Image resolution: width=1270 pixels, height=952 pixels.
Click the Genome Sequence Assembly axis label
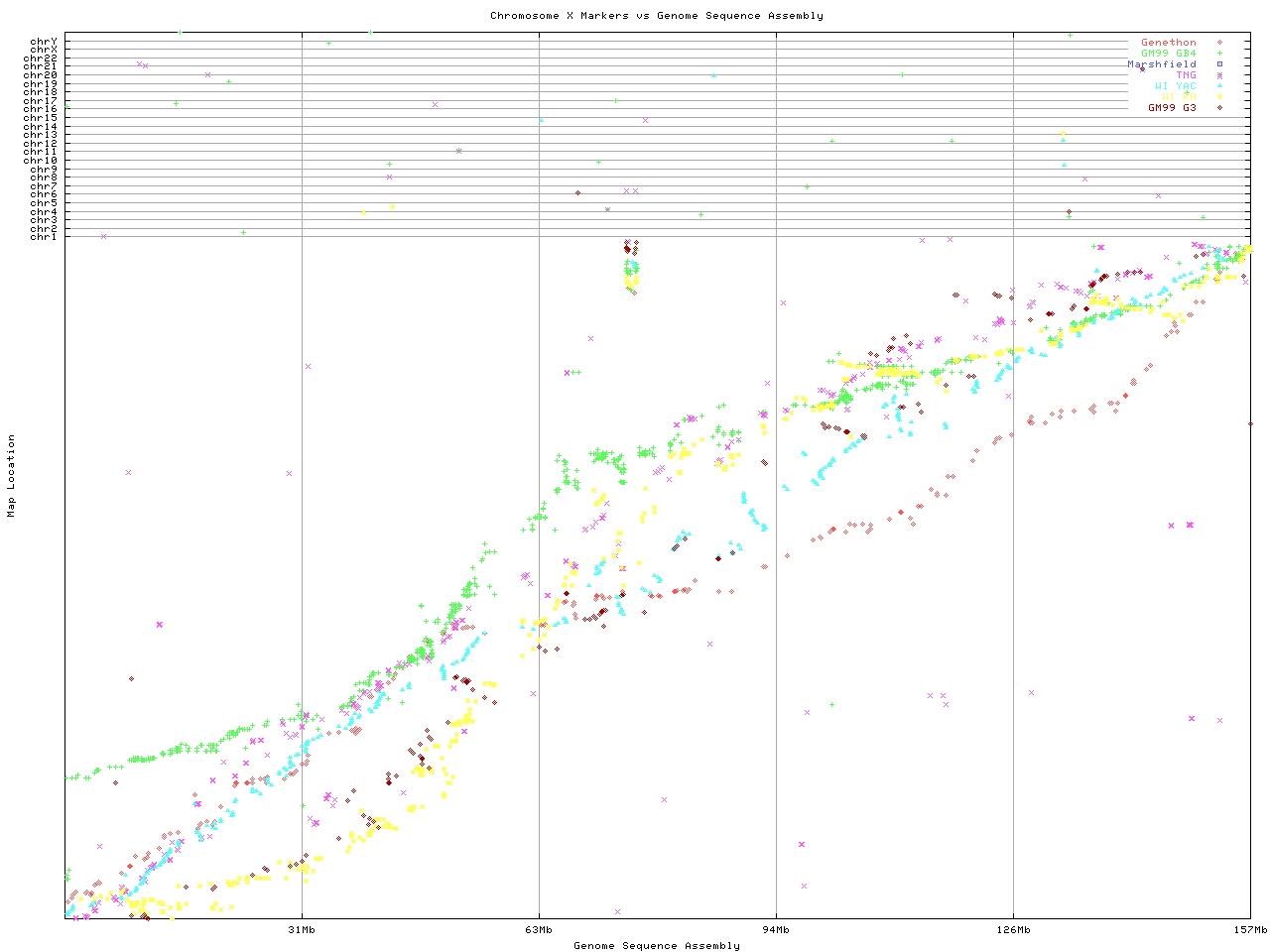pos(656,946)
